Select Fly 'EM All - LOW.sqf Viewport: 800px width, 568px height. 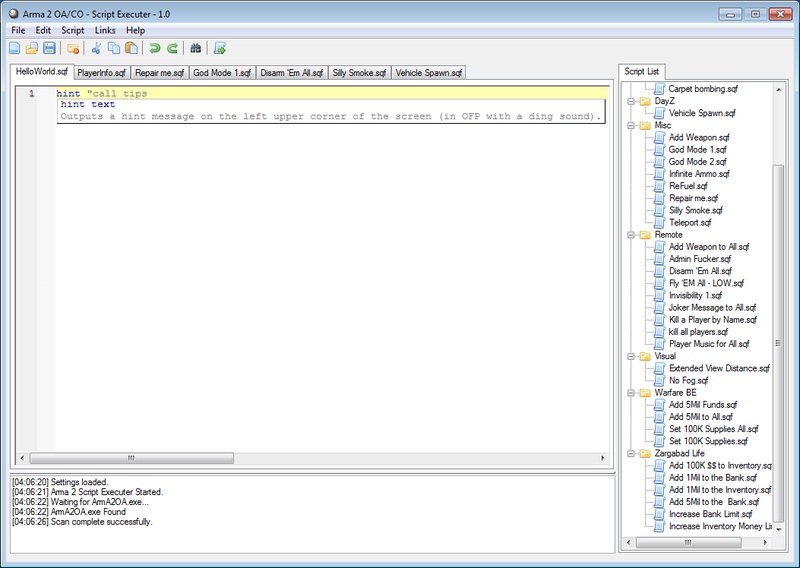click(706, 283)
